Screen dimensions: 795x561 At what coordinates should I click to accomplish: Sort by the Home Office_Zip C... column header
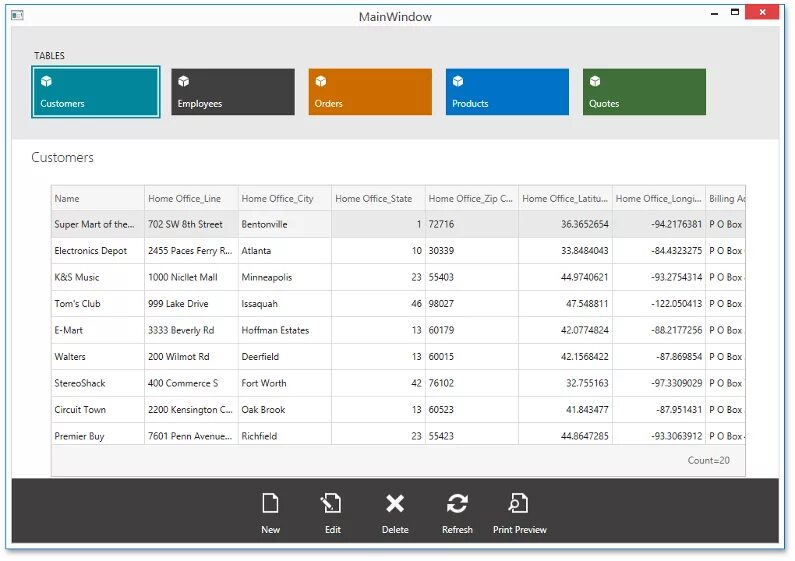(x=472, y=198)
